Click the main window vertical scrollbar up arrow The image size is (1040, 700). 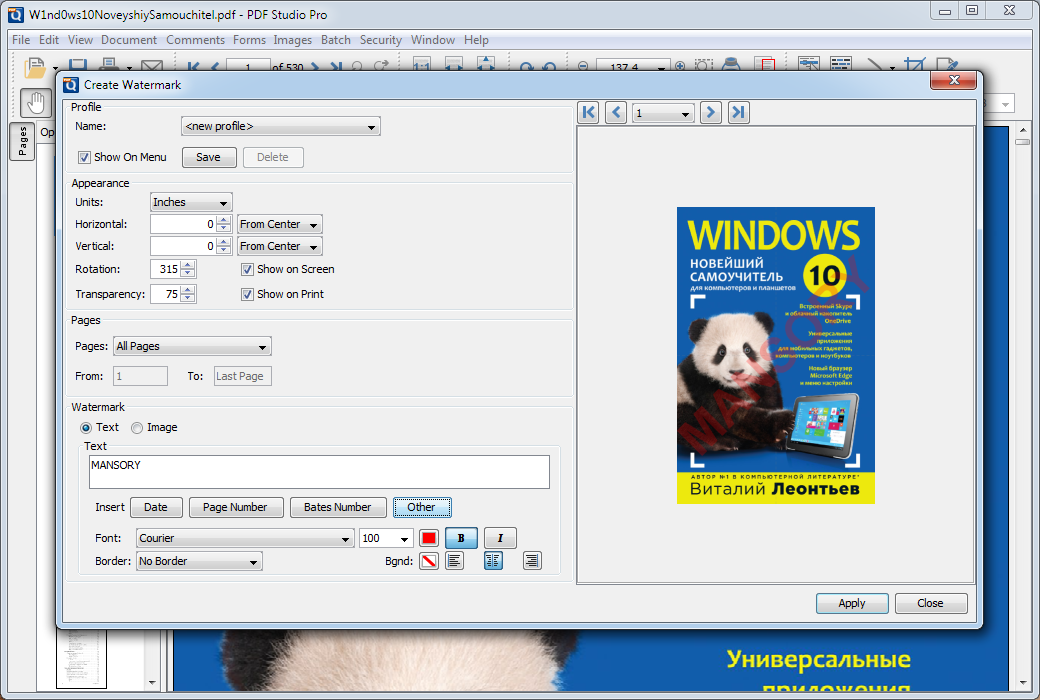tap(1022, 130)
